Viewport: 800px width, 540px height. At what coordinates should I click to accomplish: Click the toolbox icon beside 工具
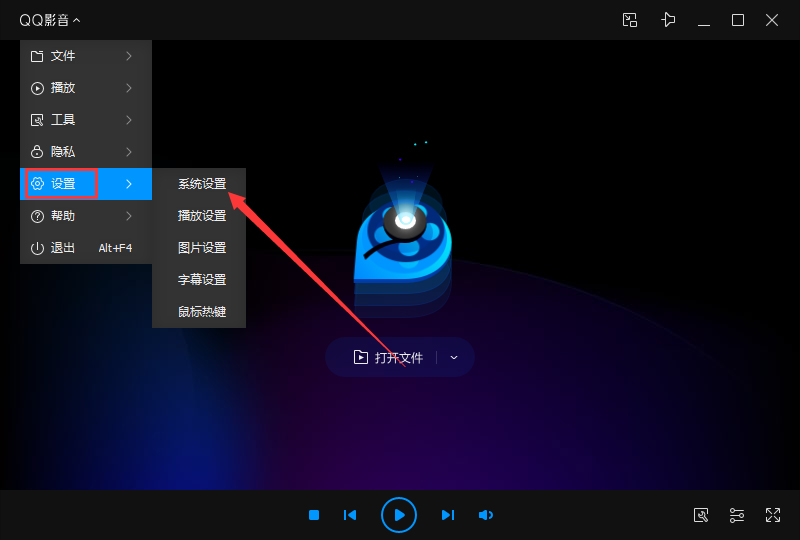(37, 120)
